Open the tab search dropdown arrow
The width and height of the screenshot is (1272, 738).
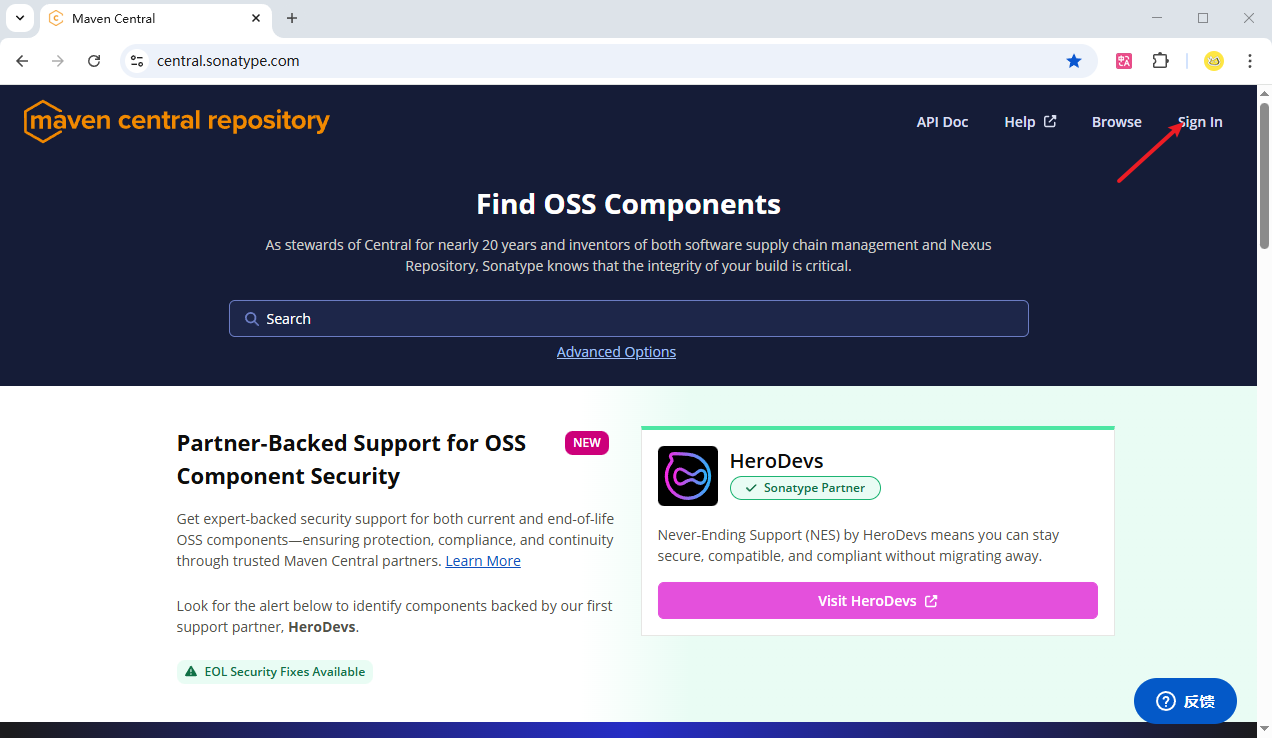tap(20, 18)
